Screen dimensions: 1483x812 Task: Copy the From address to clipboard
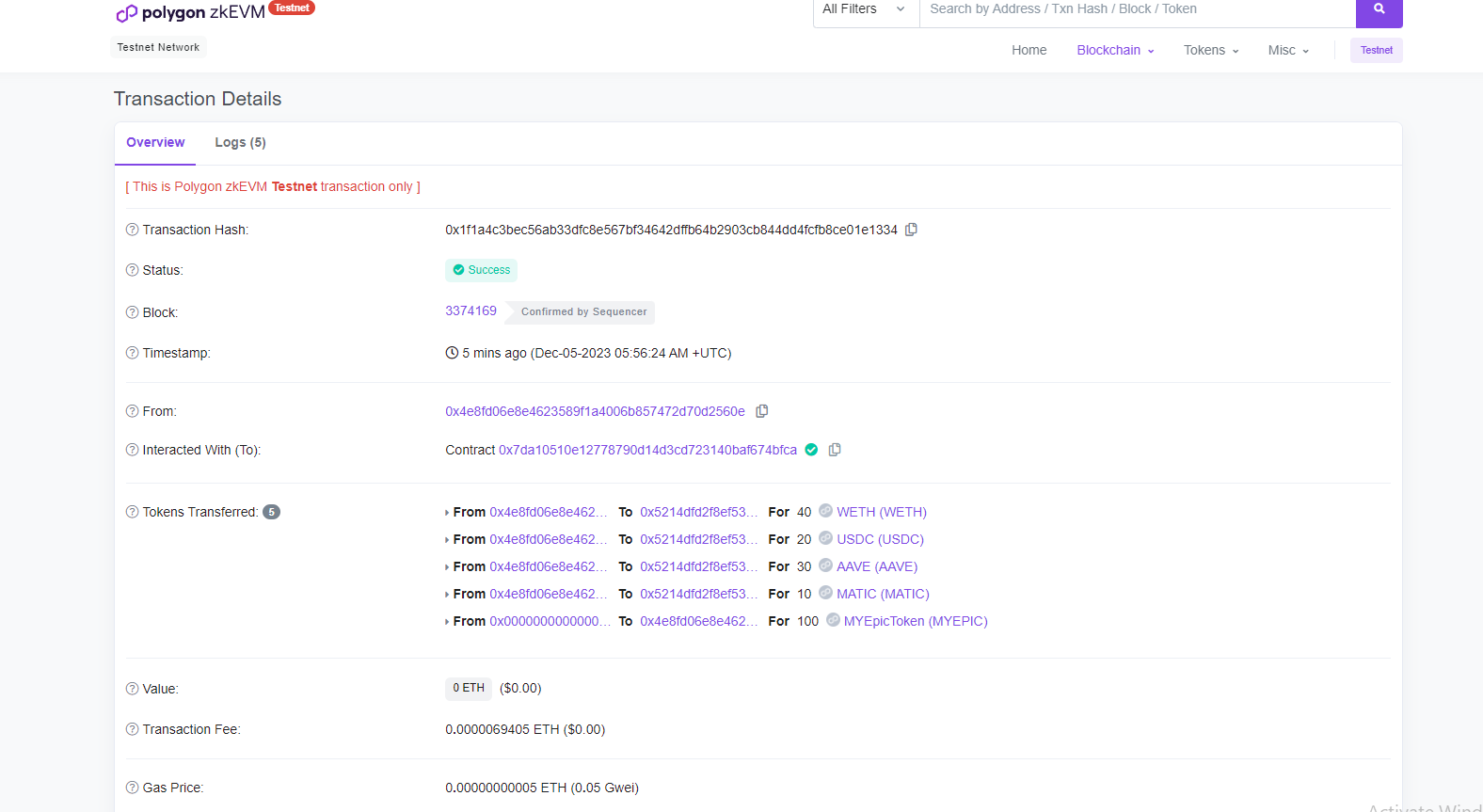pos(762,411)
